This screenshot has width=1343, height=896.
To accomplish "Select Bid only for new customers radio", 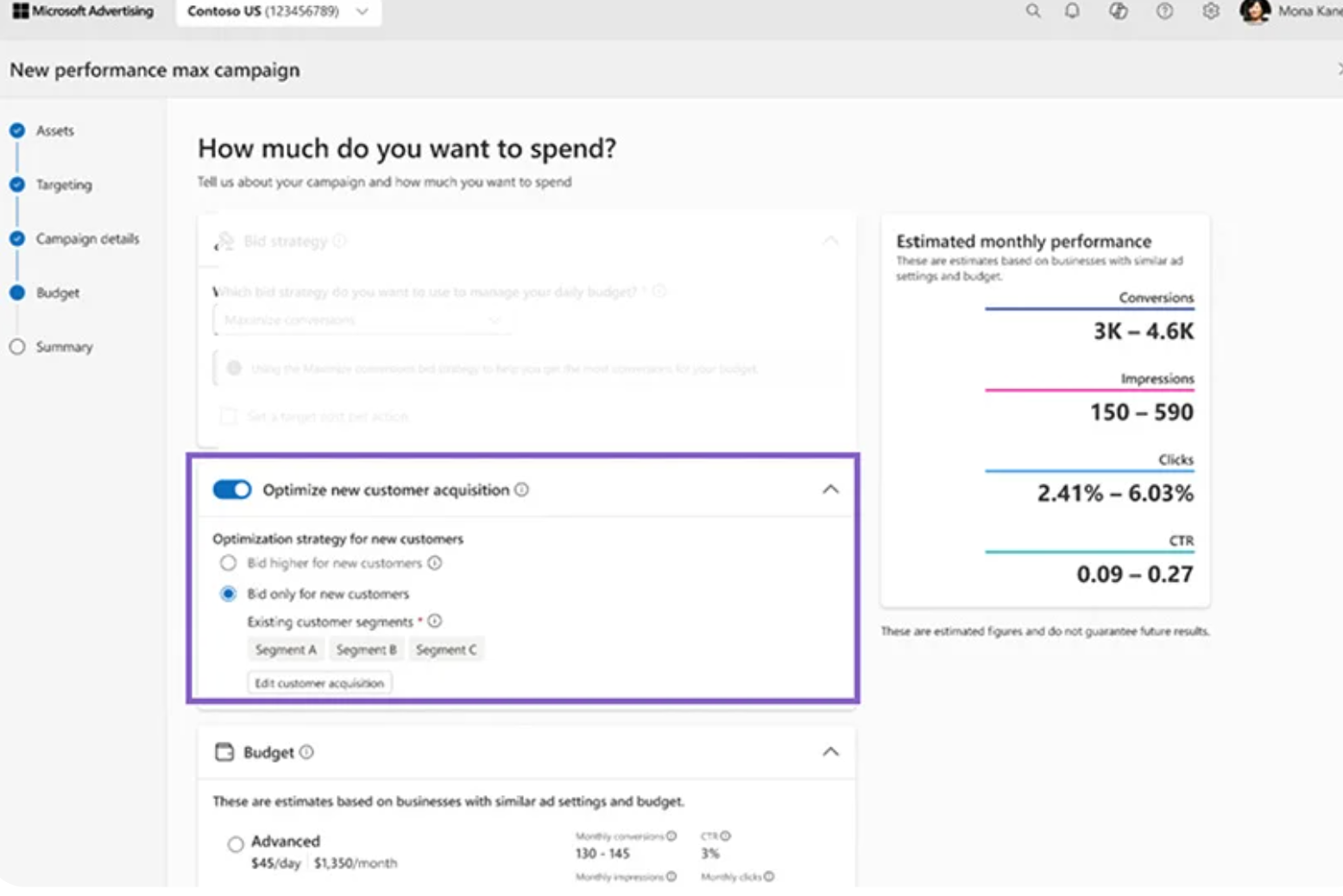I will [x=228, y=594].
